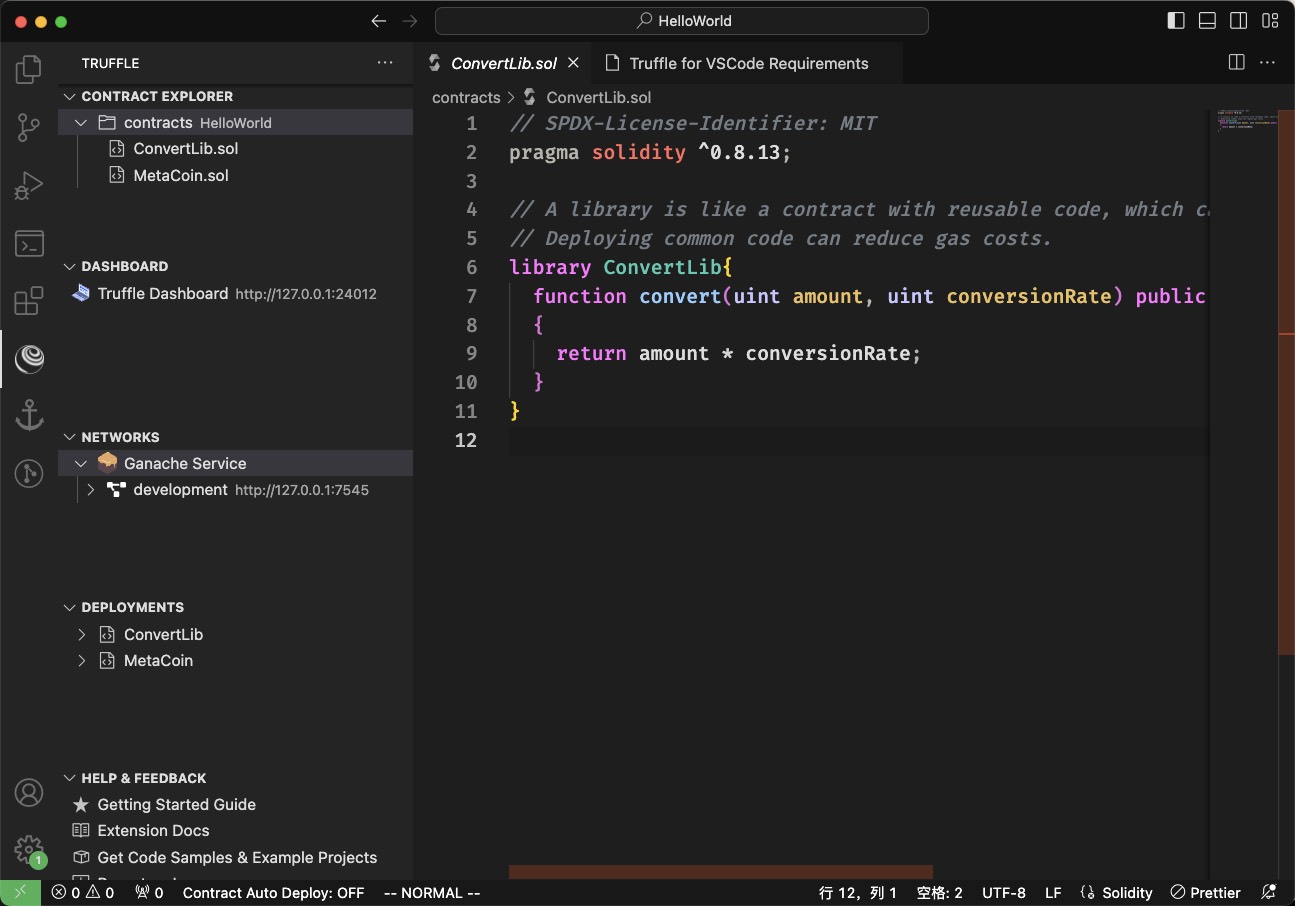Viewport: 1295px width, 906px height.
Task: Open Customize Layout icon
Action: [1269, 21]
